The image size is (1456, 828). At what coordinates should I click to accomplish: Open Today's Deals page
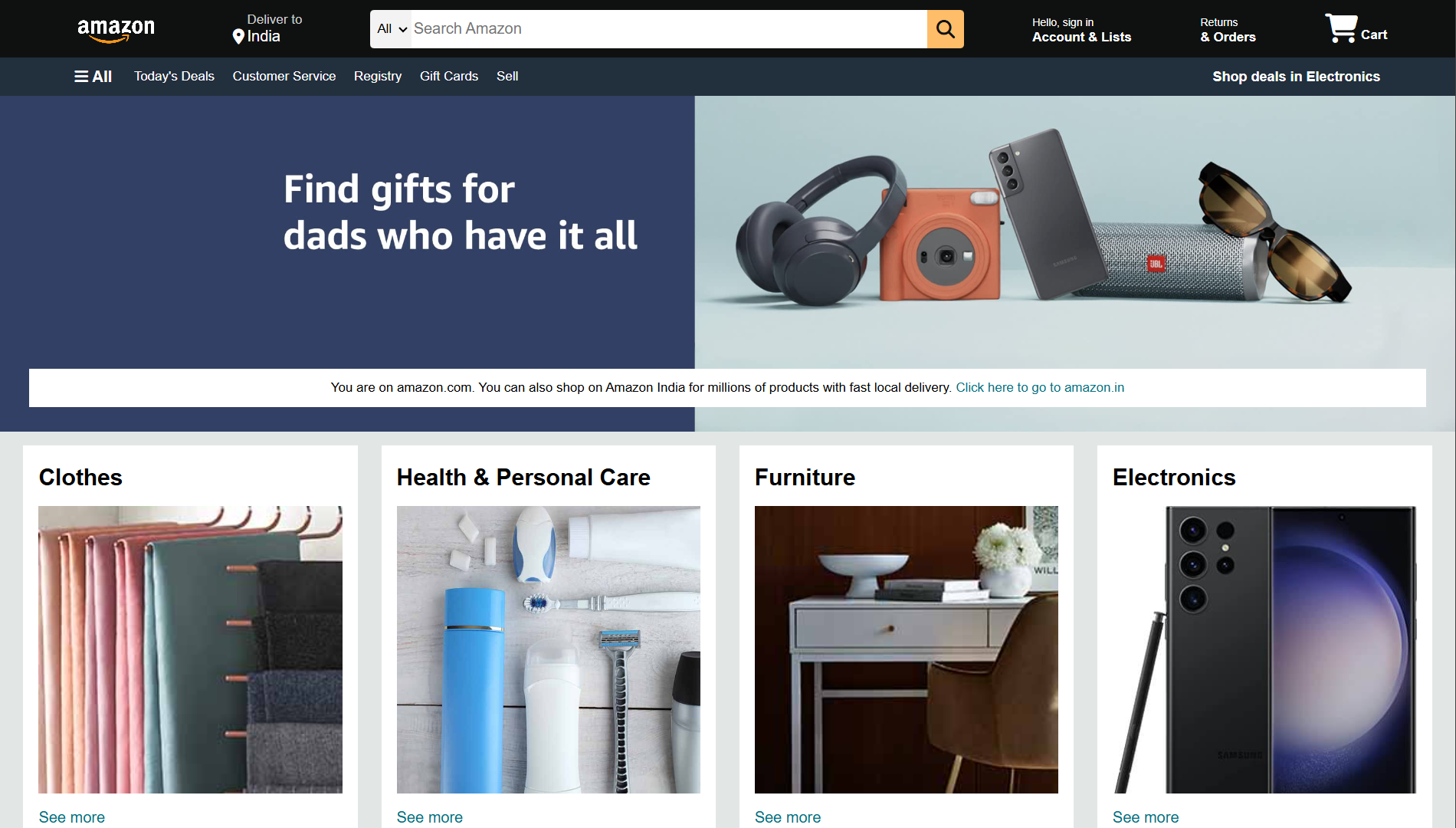click(174, 77)
